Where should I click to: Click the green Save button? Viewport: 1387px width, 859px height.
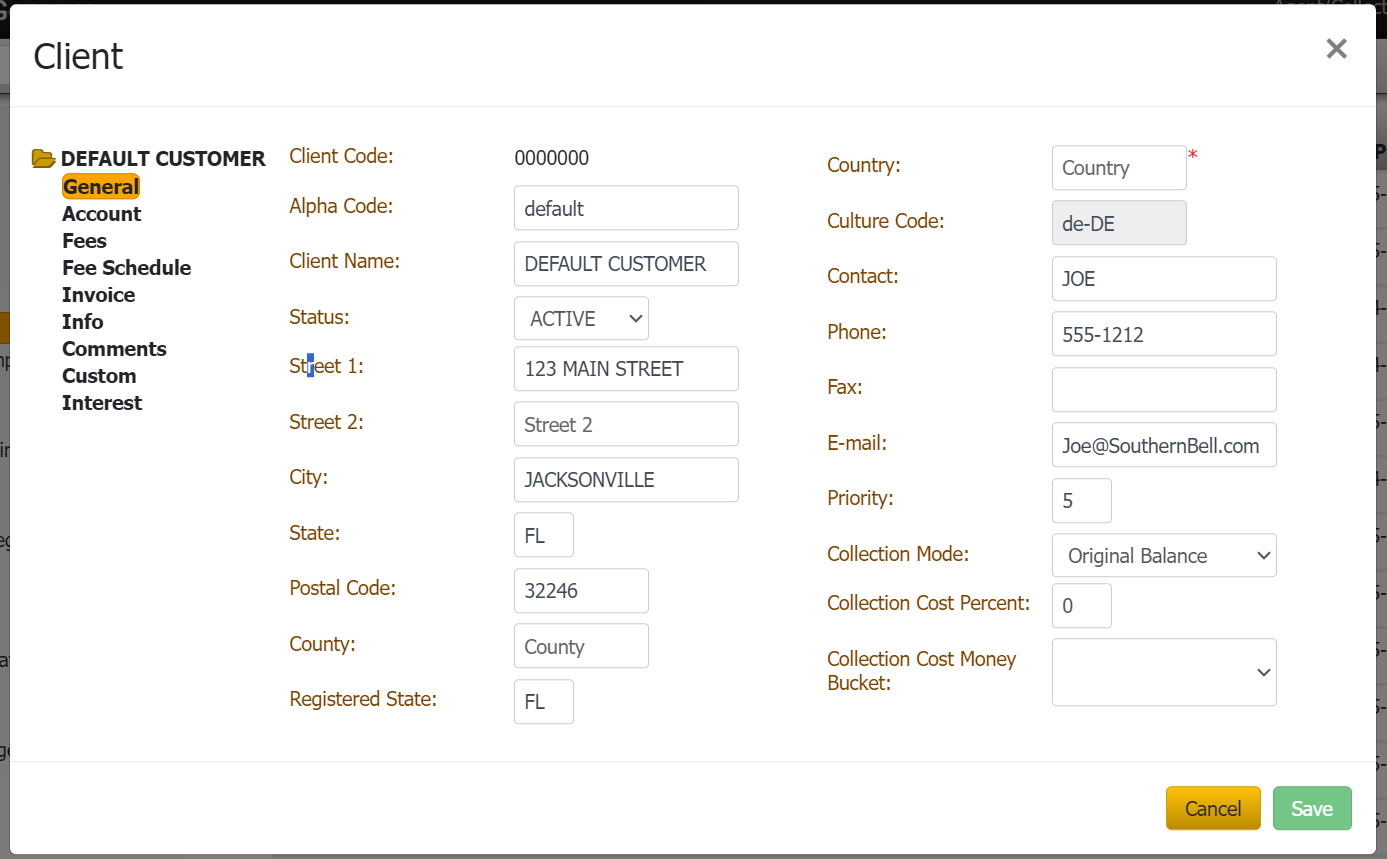[x=1311, y=809]
